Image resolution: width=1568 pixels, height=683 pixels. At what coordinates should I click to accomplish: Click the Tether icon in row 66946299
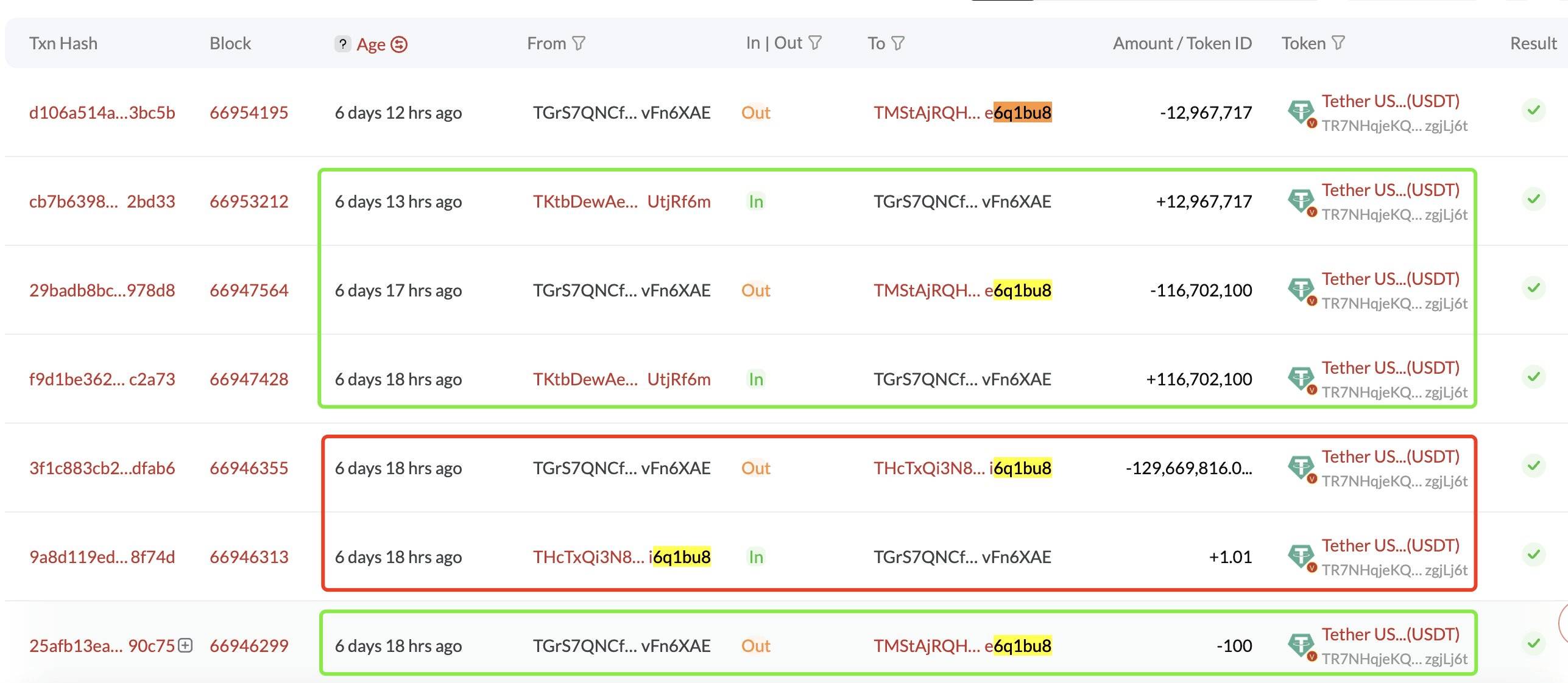[x=1302, y=646]
